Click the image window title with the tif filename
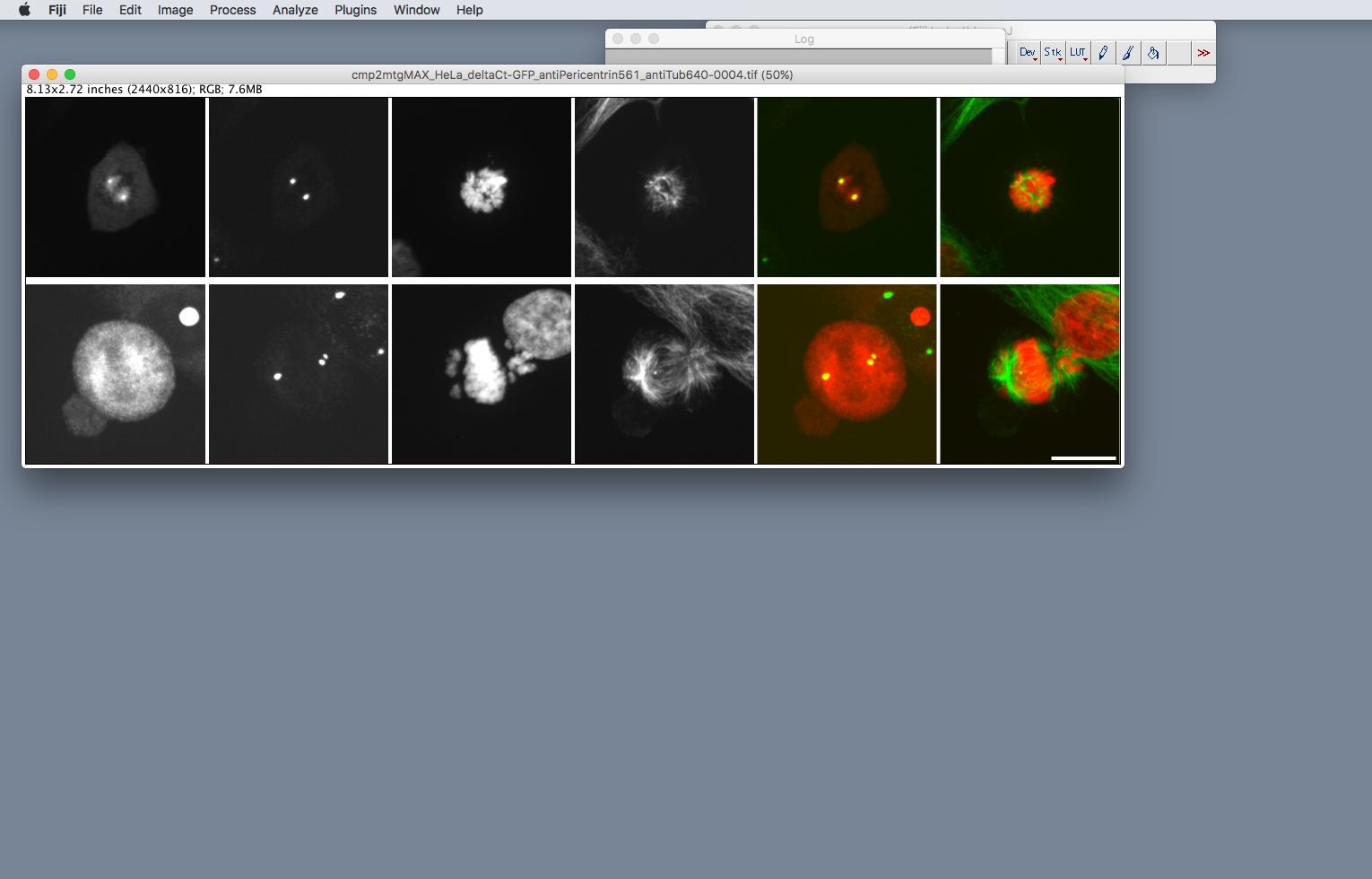 pyautogui.click(x=572, y=74)
